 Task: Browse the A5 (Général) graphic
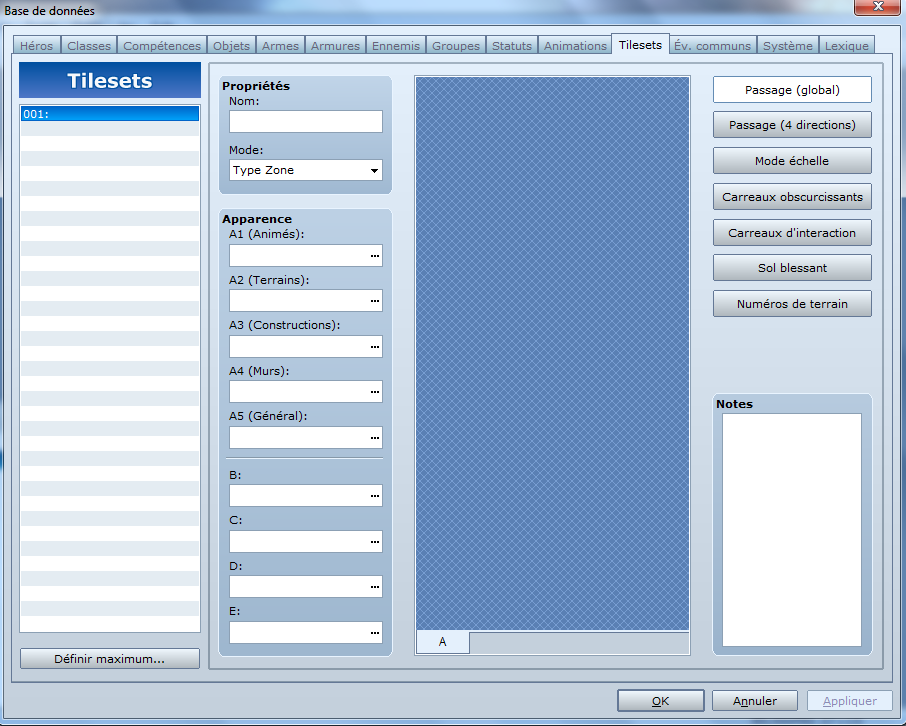coord(375,438)
